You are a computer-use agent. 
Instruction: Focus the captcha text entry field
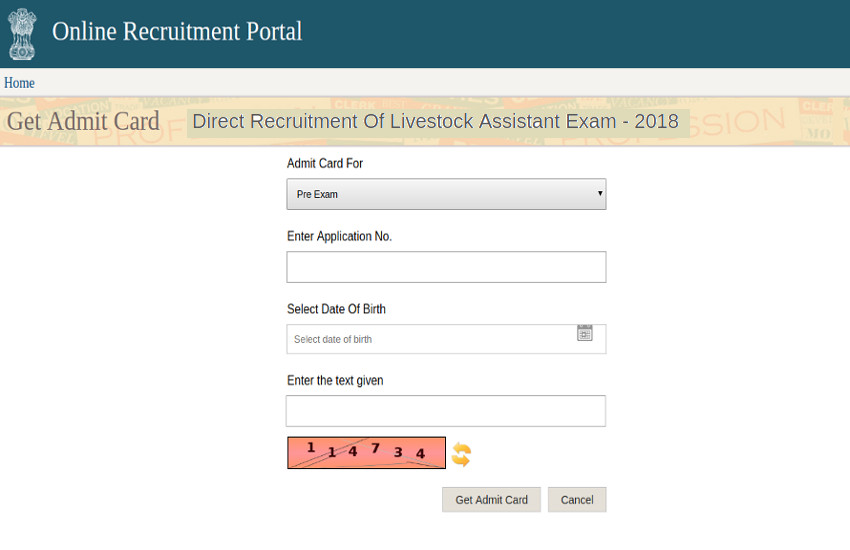coord(446,411)
